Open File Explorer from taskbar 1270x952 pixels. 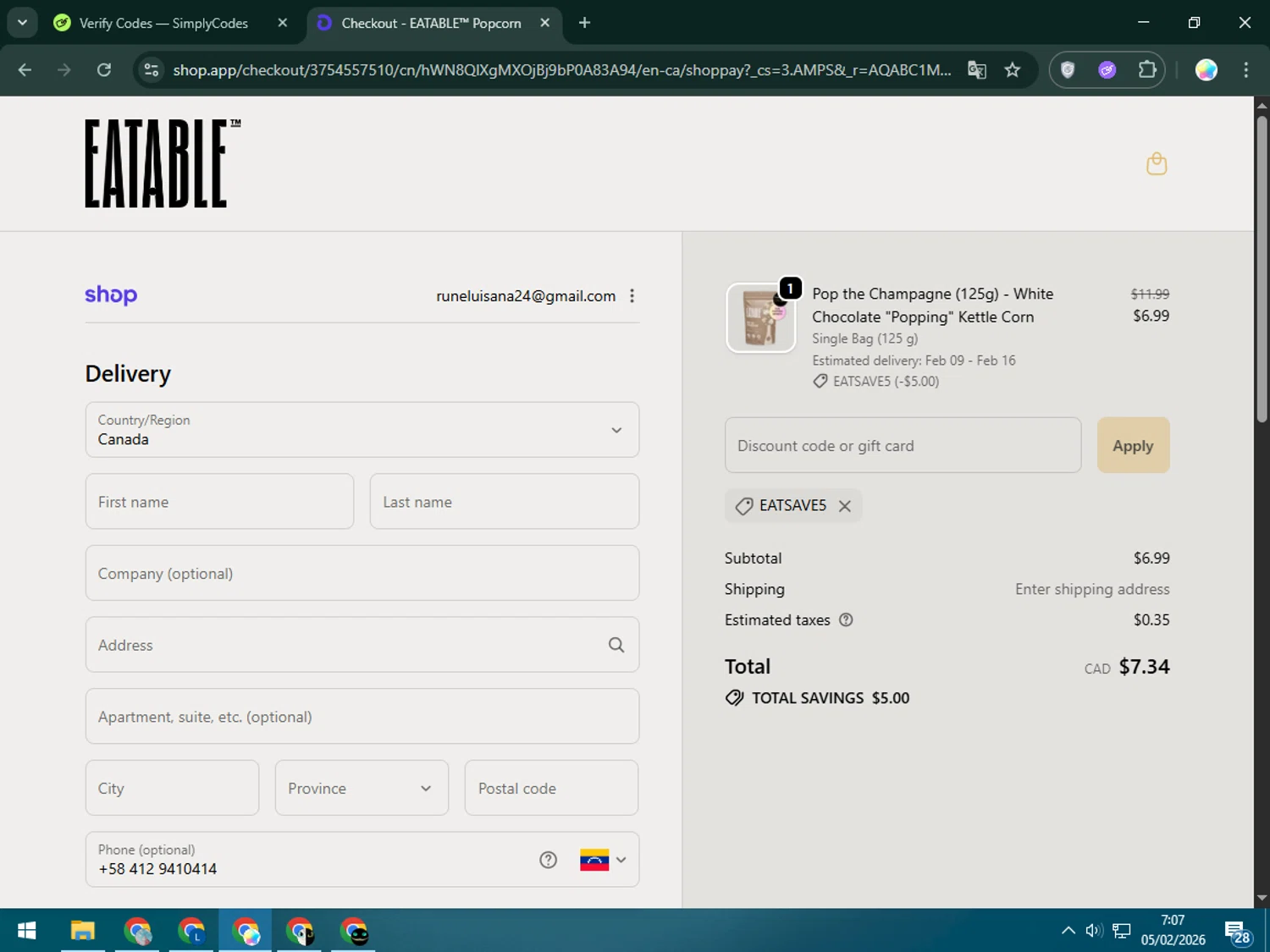[x=82, y=931]
